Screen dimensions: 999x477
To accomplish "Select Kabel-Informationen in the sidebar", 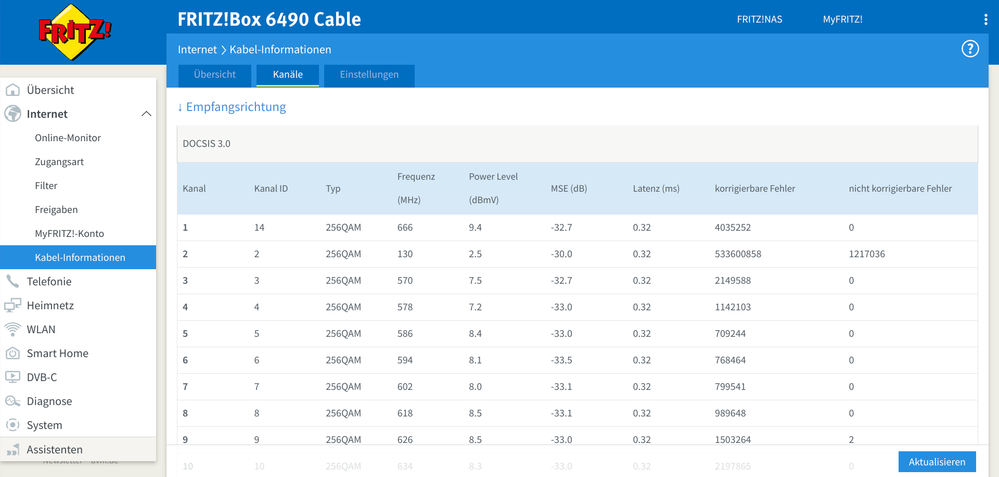I will (78, 257).
